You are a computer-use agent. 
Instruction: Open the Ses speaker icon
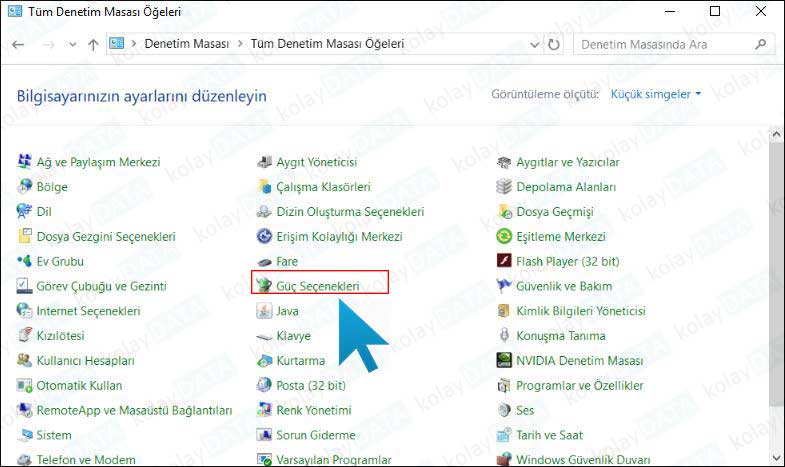click(x=504, y=411)
